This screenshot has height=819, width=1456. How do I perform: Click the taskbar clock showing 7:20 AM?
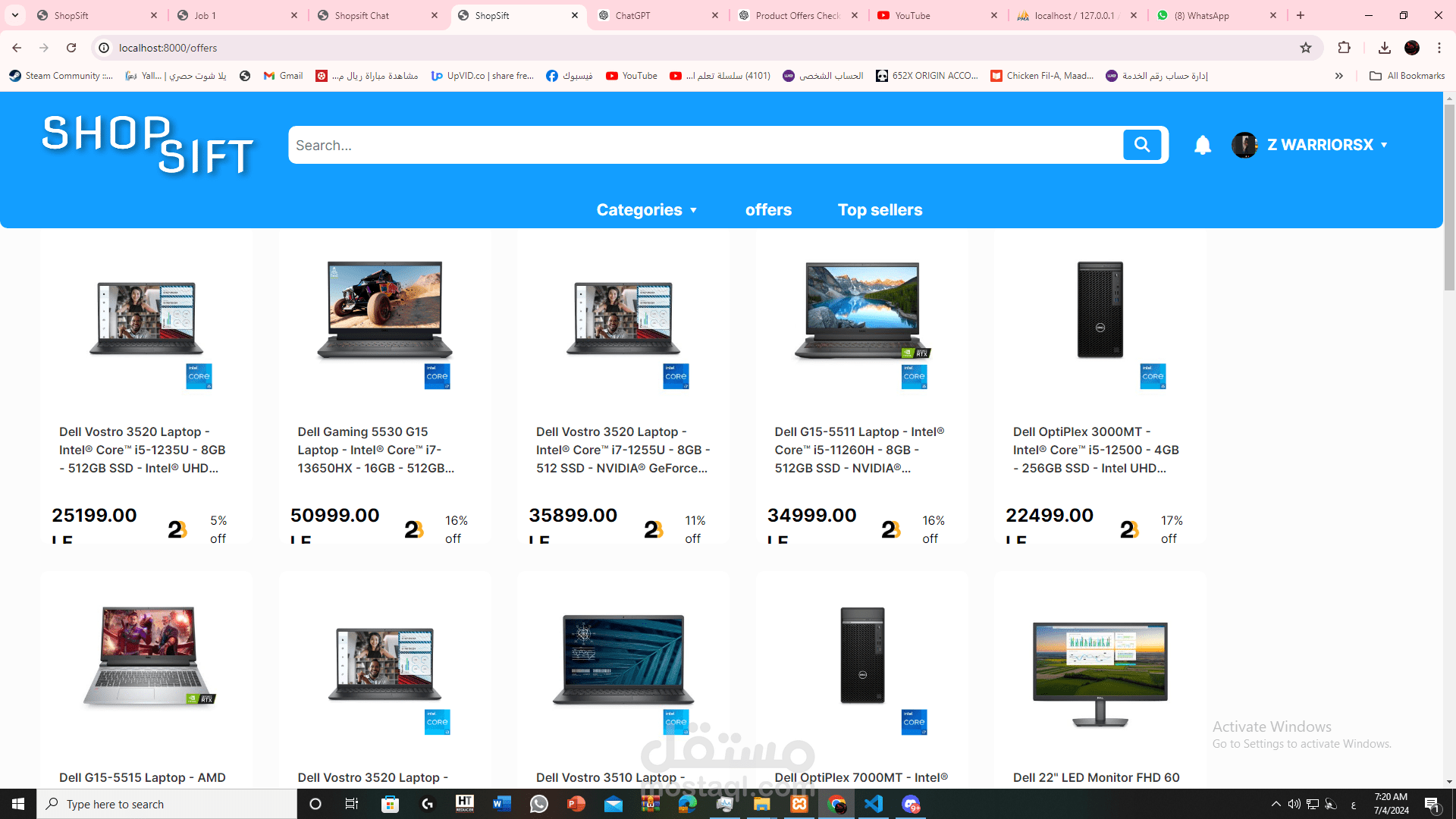1392,804
